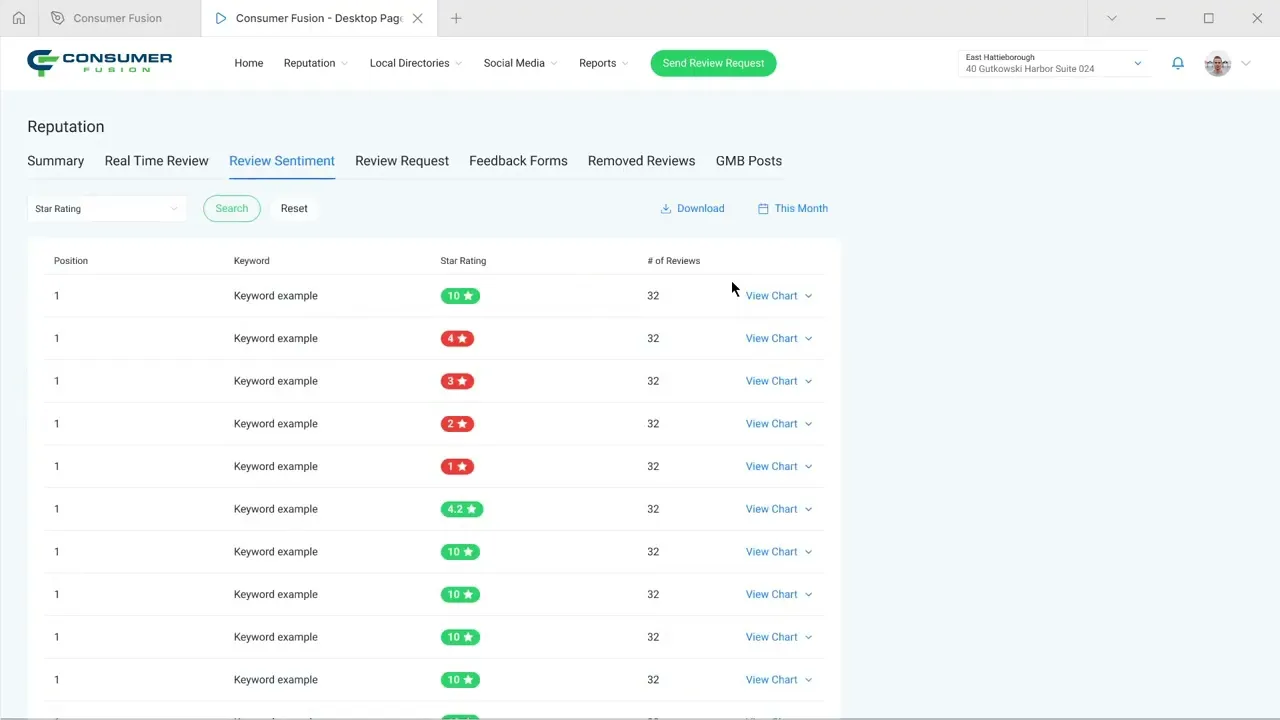This screenshot has width=1280, height=720.
Task: Expand View Chart for the 1-star row
Action: point(779,466)
